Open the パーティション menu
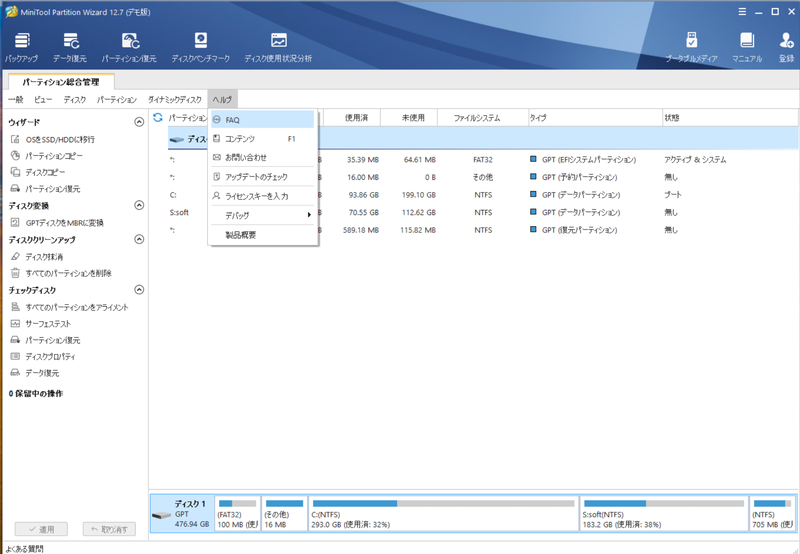The width and height of the screenshot is (800, 554). [x=117, y=99]
